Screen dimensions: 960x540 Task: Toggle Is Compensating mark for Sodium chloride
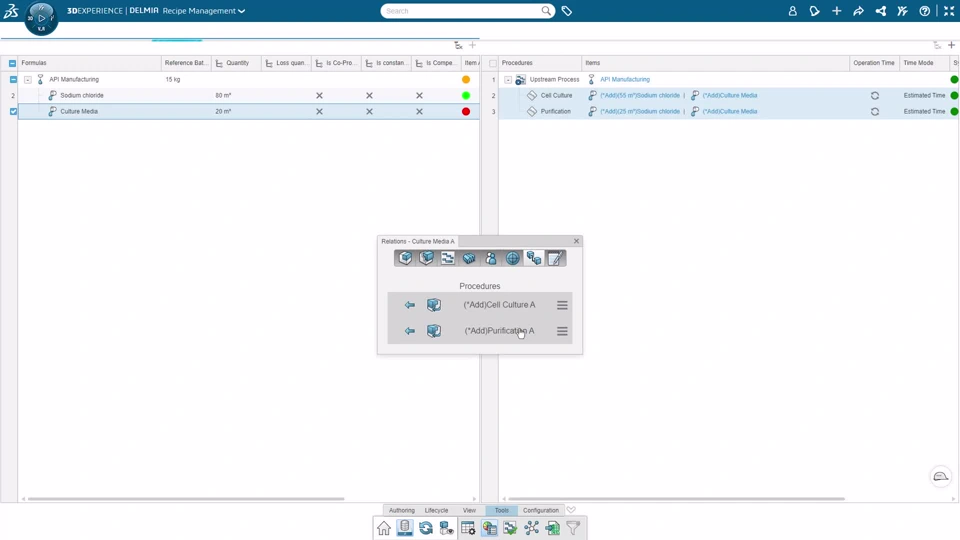[419, 96]
